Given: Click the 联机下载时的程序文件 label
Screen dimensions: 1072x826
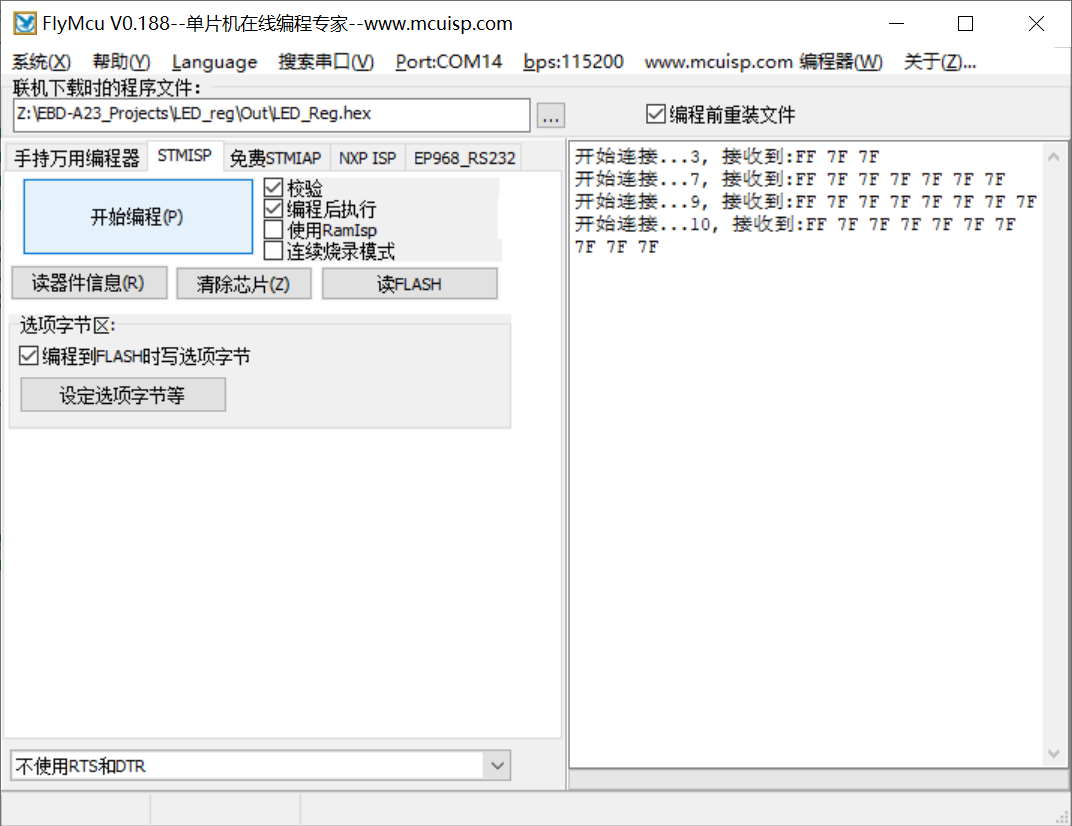Looking at the screenshot, I should click(107, 88).
